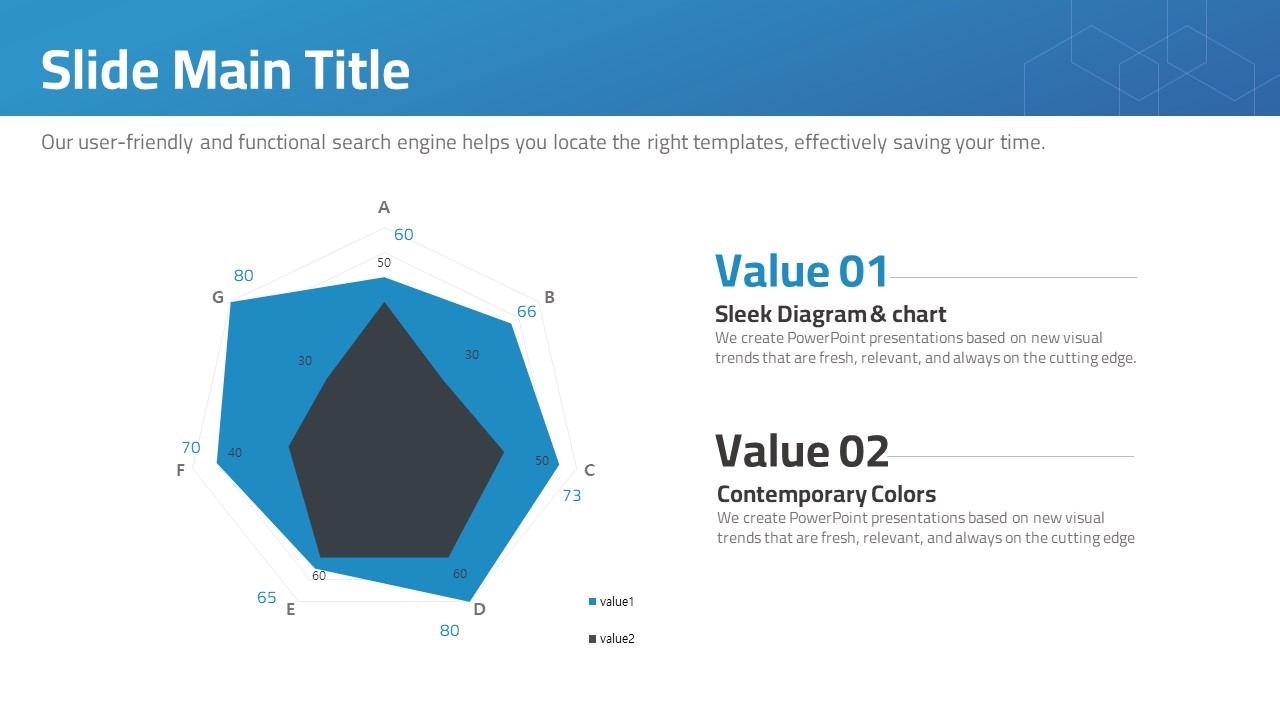Image resolution: width=1280 pixels, height=720 pixels.
Task: Select the "Value 01" heading
Action: click(801, 271)
